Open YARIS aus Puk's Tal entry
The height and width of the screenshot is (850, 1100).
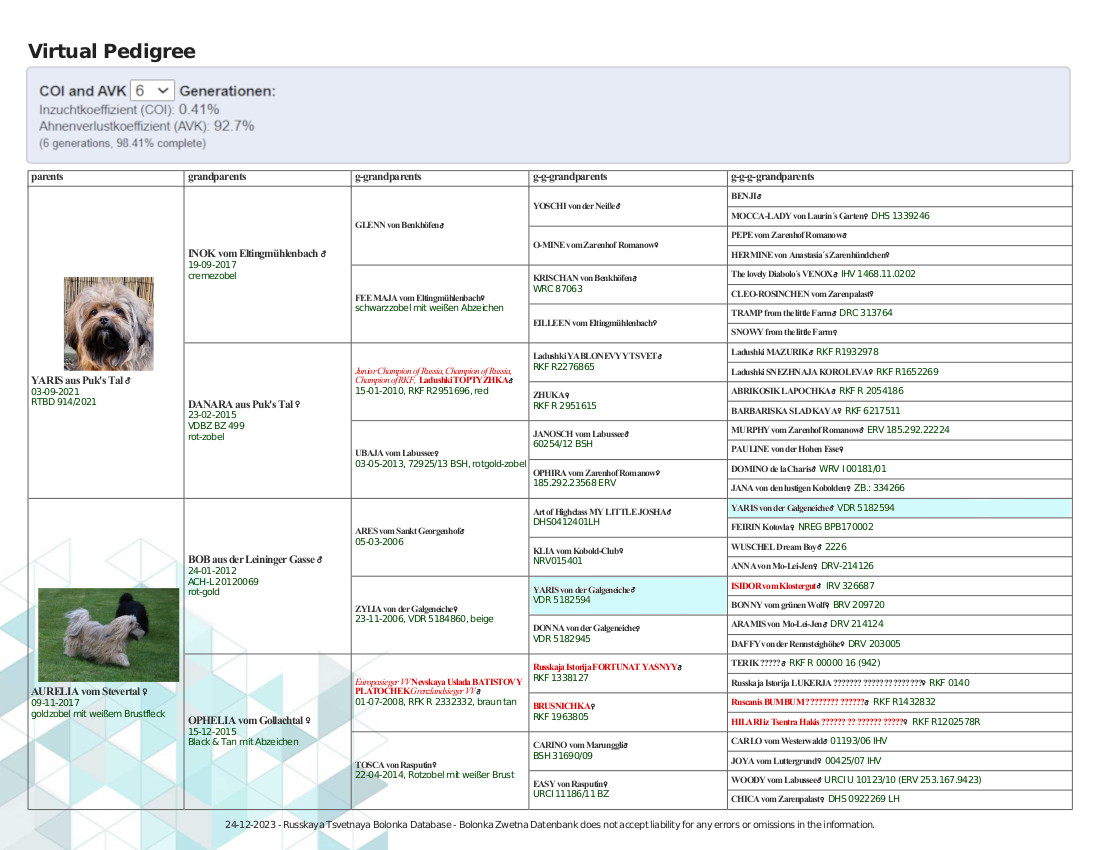[81, 380]
